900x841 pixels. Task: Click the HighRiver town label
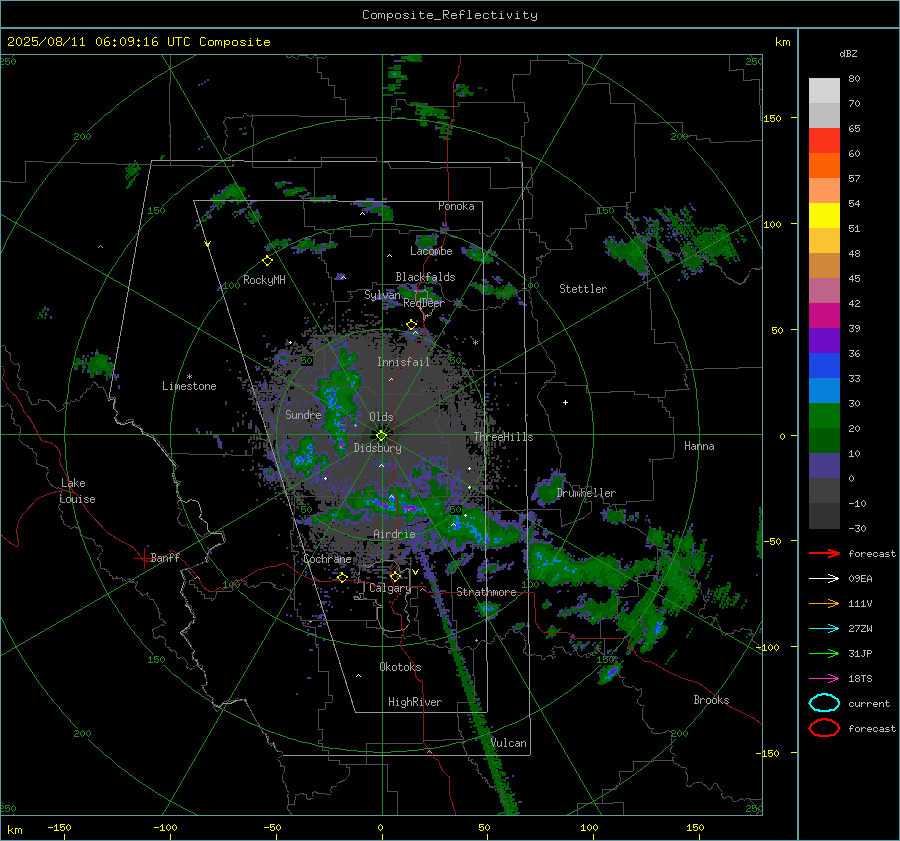pos(415,702)
